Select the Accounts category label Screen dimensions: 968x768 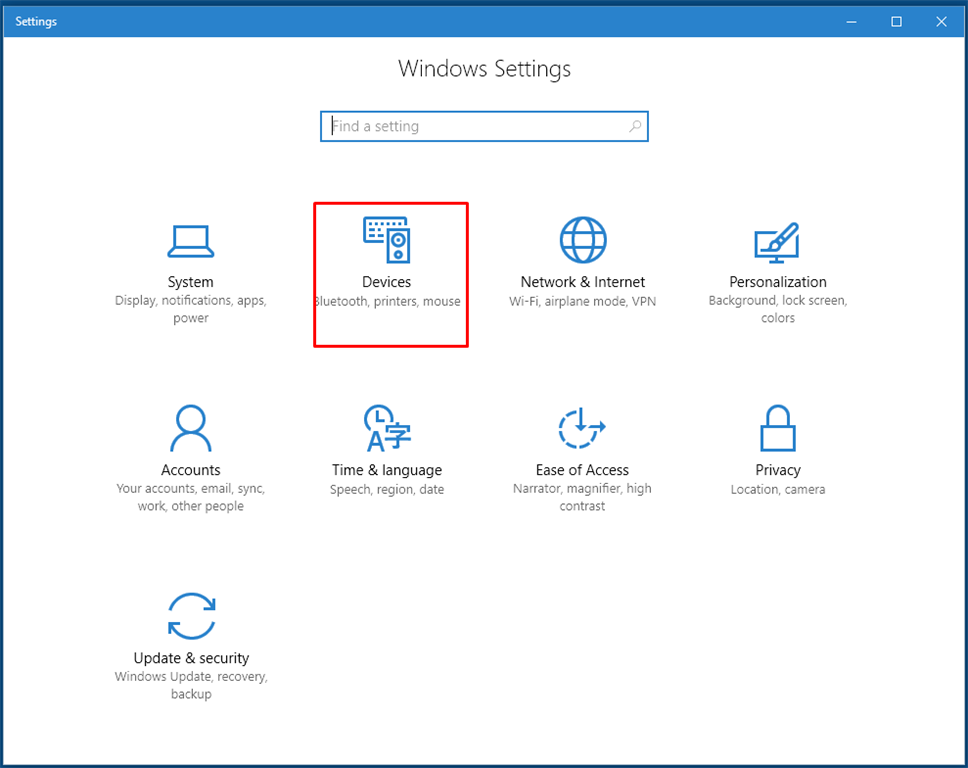pos(191,470)
